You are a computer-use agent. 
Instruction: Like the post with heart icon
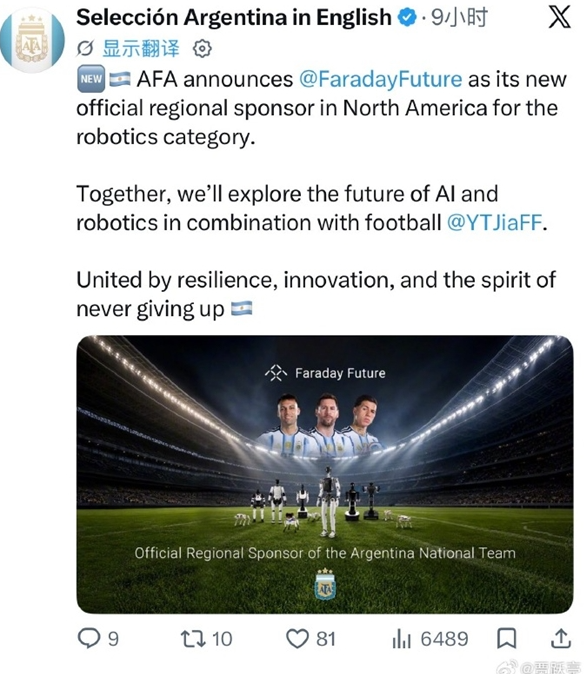[297, 639]
